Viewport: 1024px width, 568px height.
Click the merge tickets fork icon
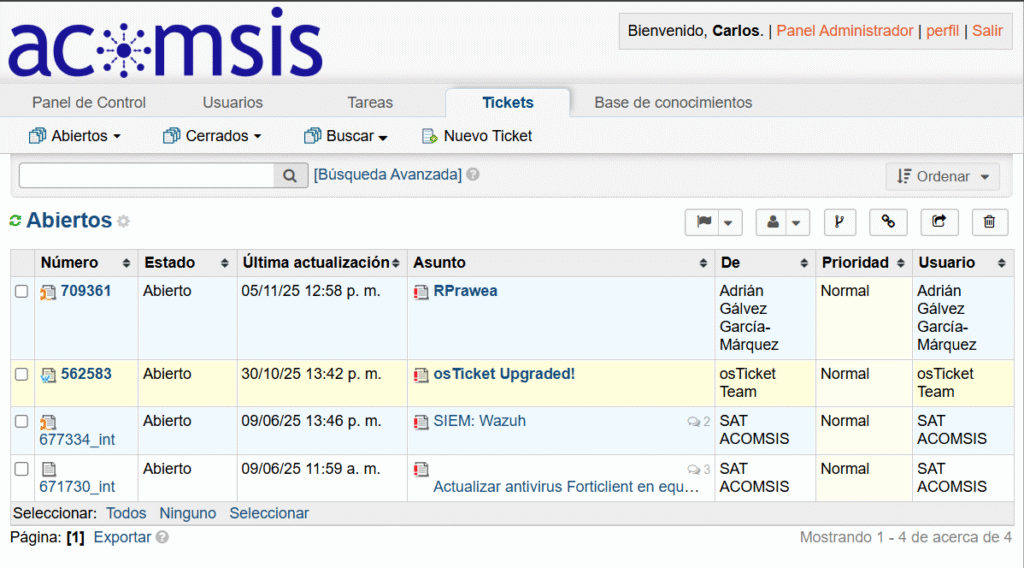839,222
